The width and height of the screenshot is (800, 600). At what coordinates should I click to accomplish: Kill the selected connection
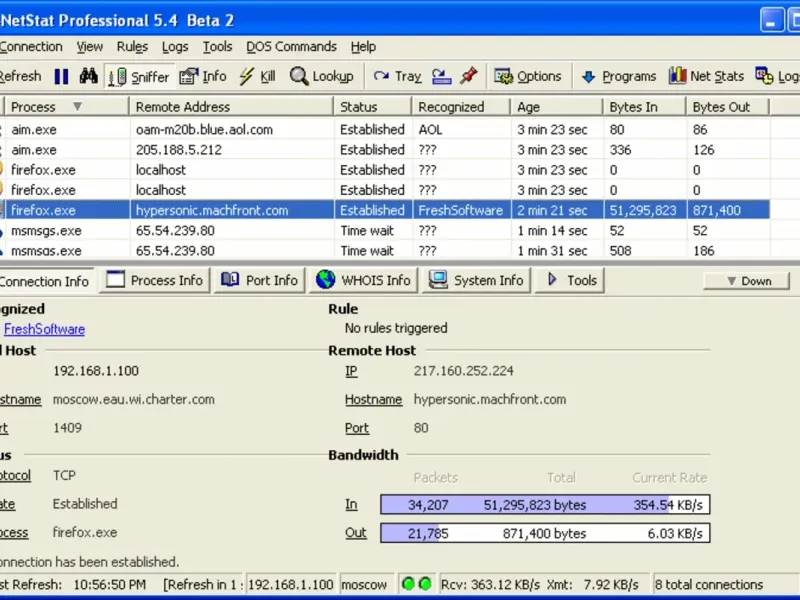click(258, 77)
